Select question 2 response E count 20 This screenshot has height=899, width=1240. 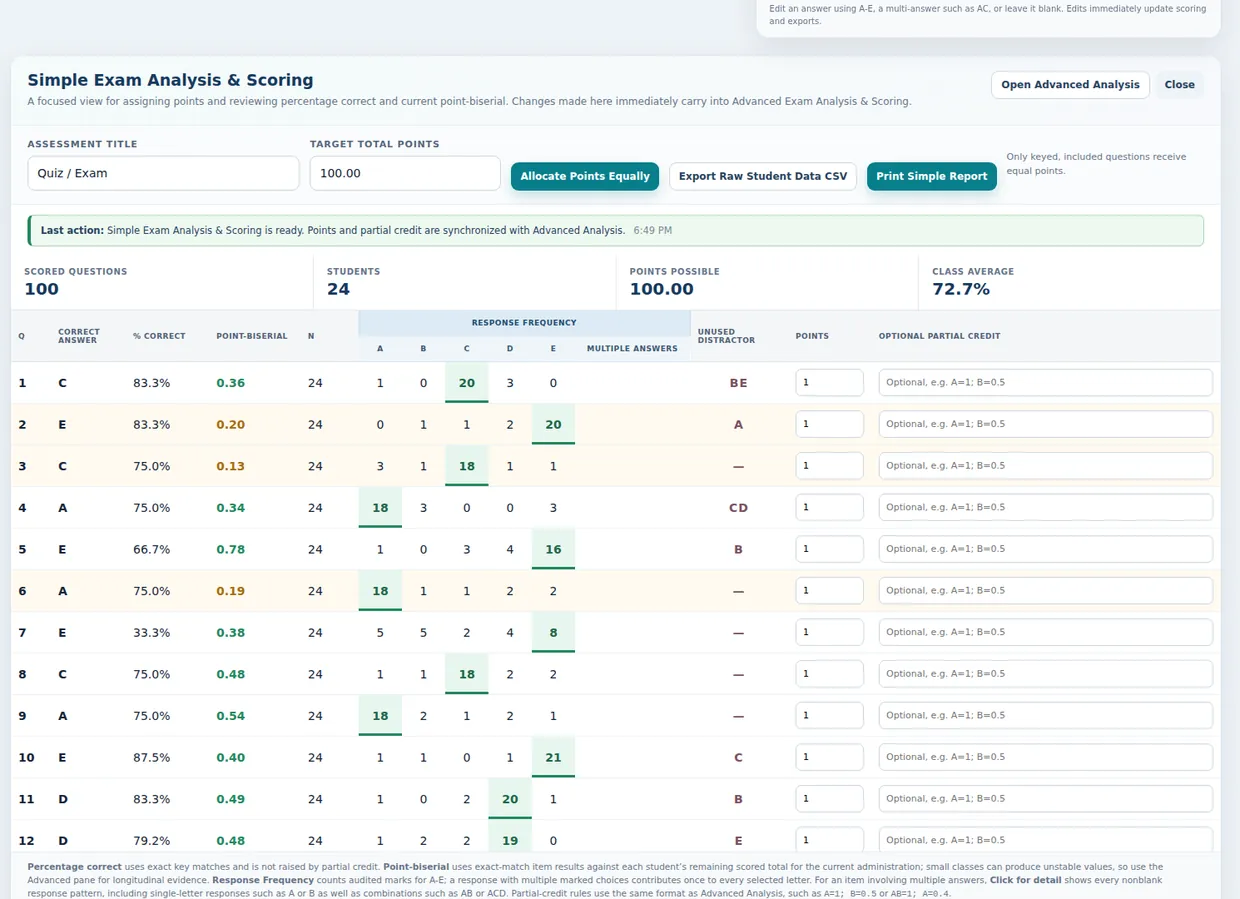[553, 425]
